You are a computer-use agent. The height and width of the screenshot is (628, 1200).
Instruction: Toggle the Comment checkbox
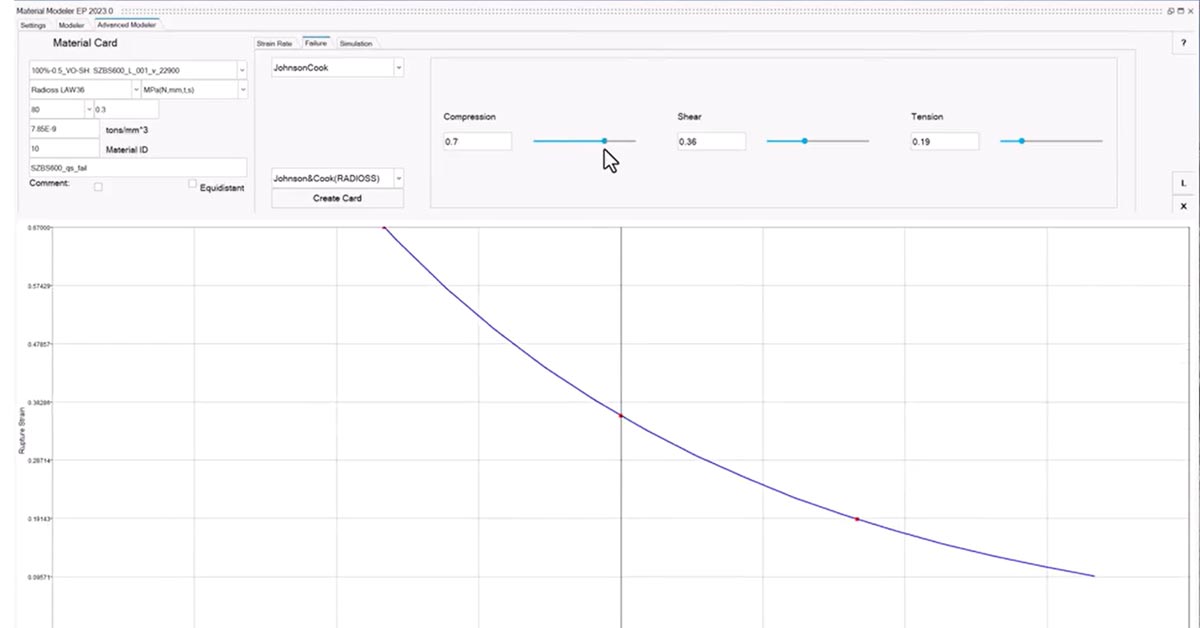coord(98,186)
